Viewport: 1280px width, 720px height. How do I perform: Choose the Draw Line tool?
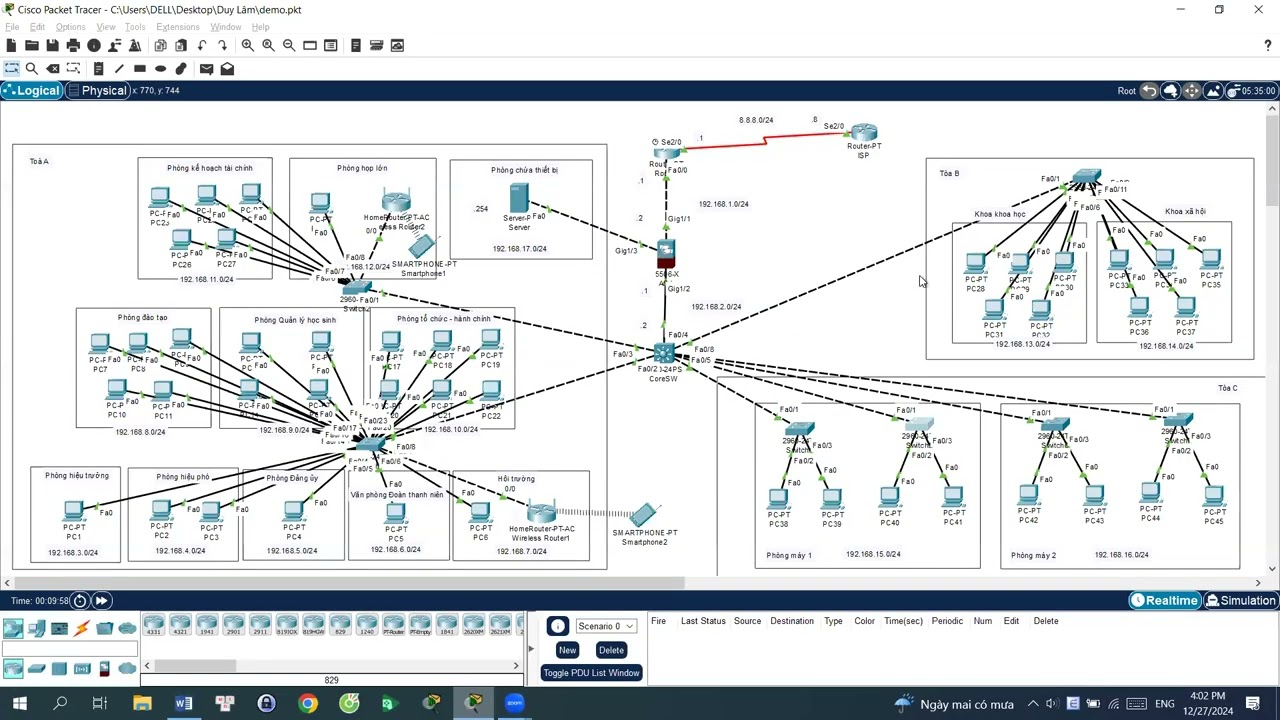pyautogui.click(x=119, y=68)
